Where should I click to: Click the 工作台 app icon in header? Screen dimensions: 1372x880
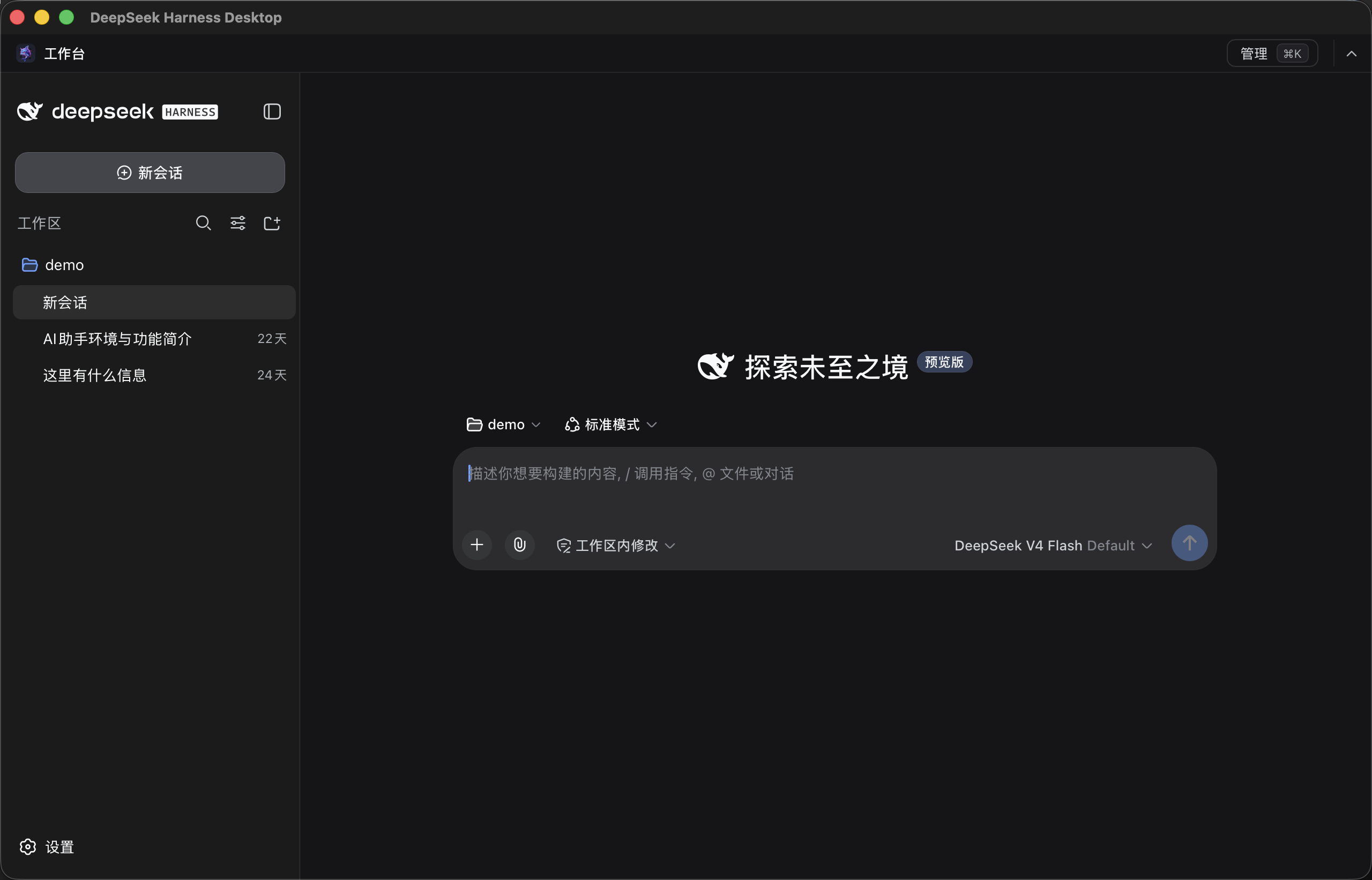pos(25,53)
